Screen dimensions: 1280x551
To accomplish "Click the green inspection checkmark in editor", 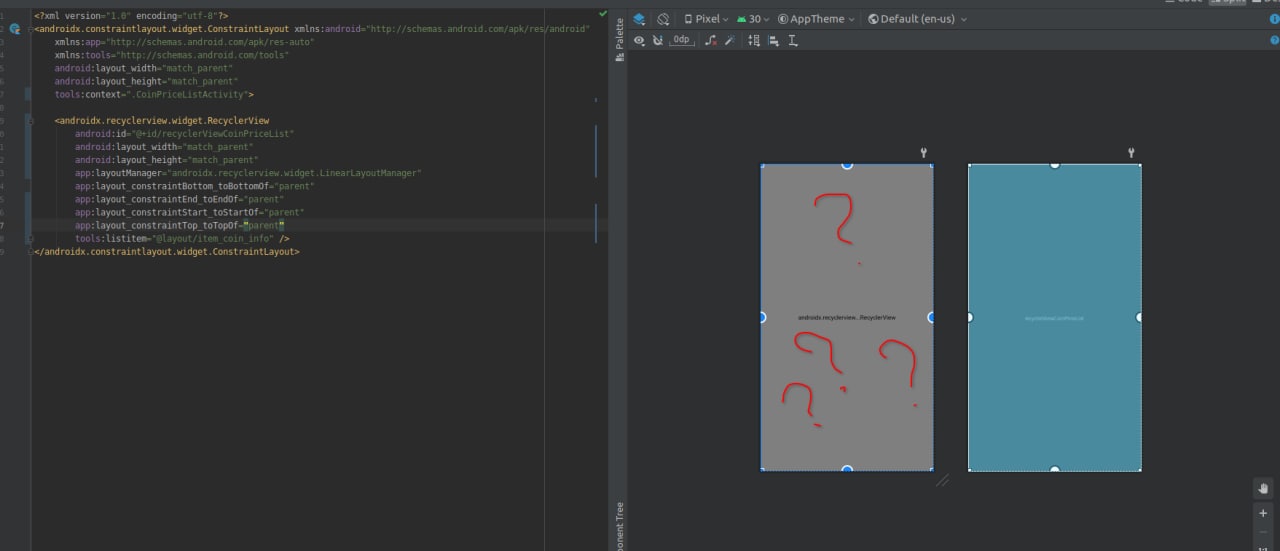I will tap(602, 14).
